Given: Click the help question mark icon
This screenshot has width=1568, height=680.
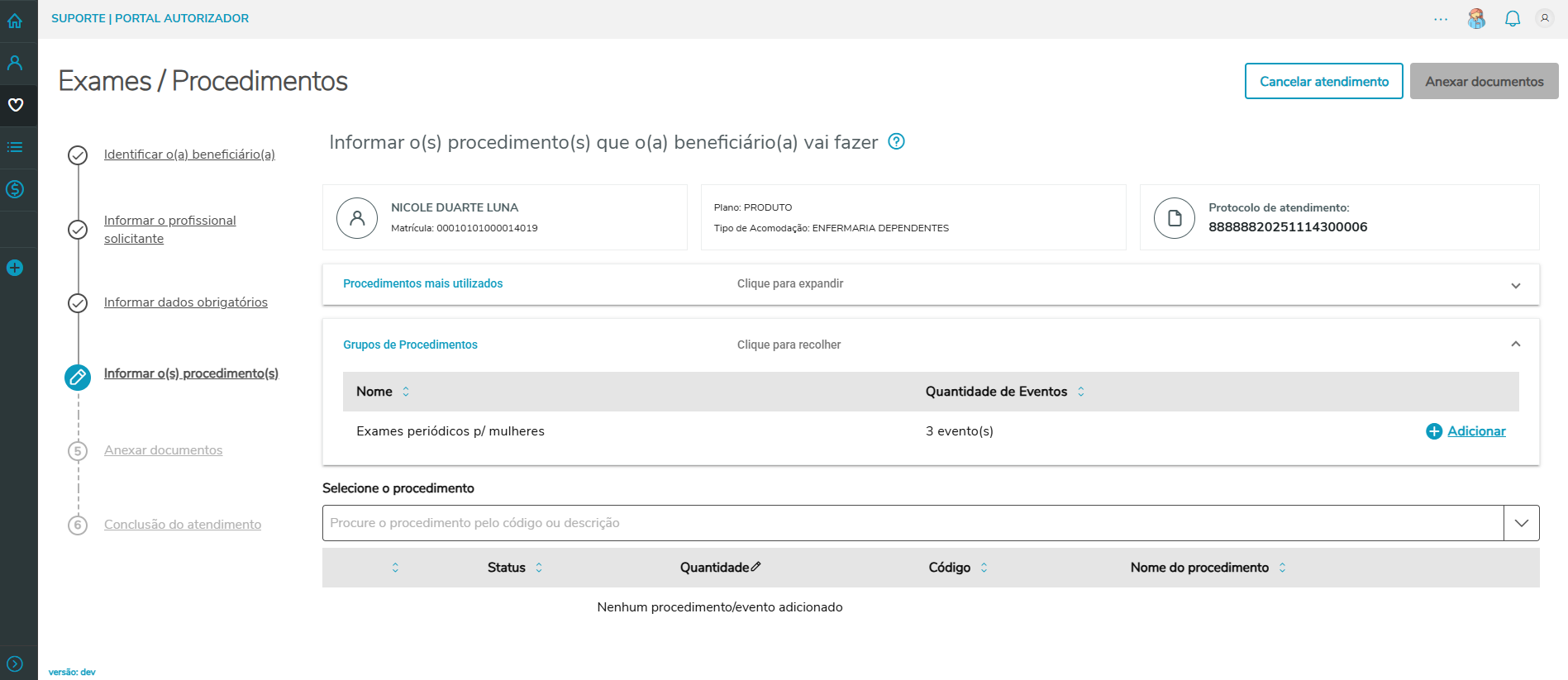Looking at the screenshot, I should pyautogui.click(x=896, y=141).
